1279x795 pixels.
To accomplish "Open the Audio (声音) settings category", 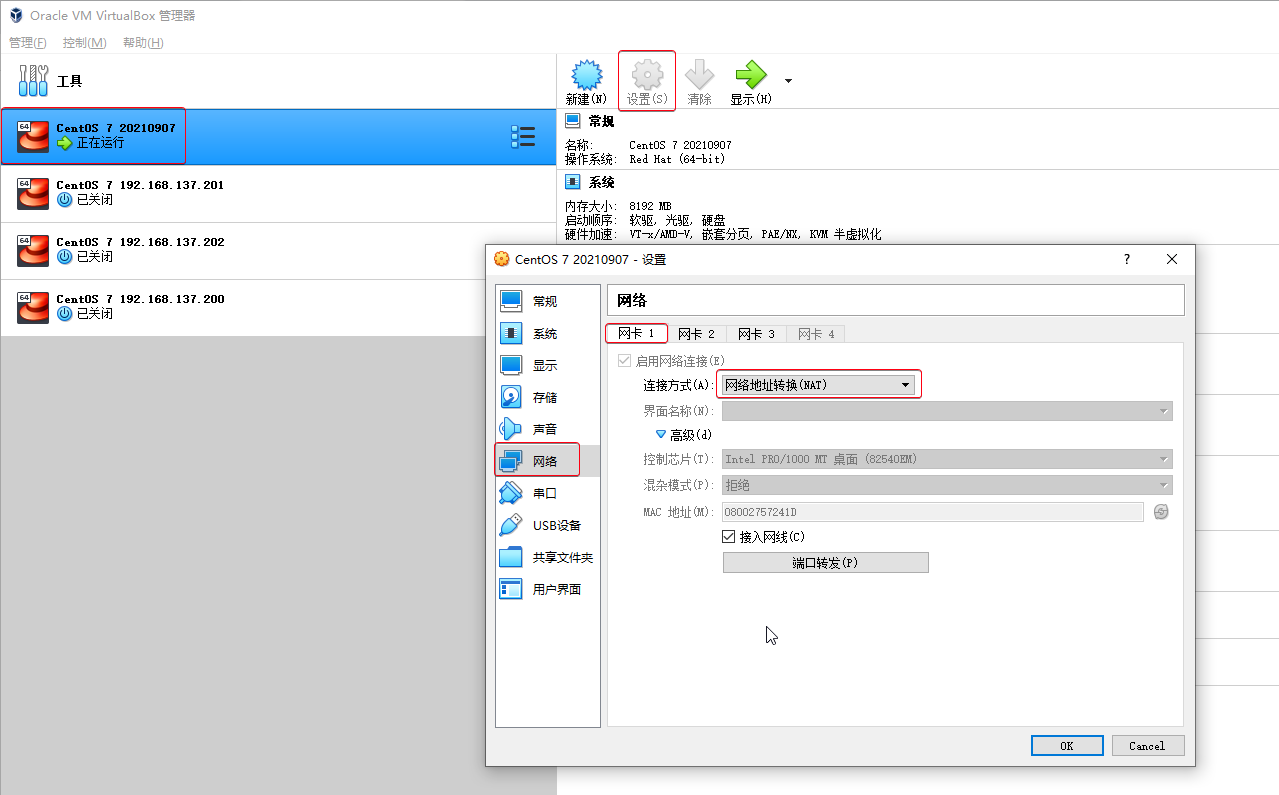I will coord(547,429).
